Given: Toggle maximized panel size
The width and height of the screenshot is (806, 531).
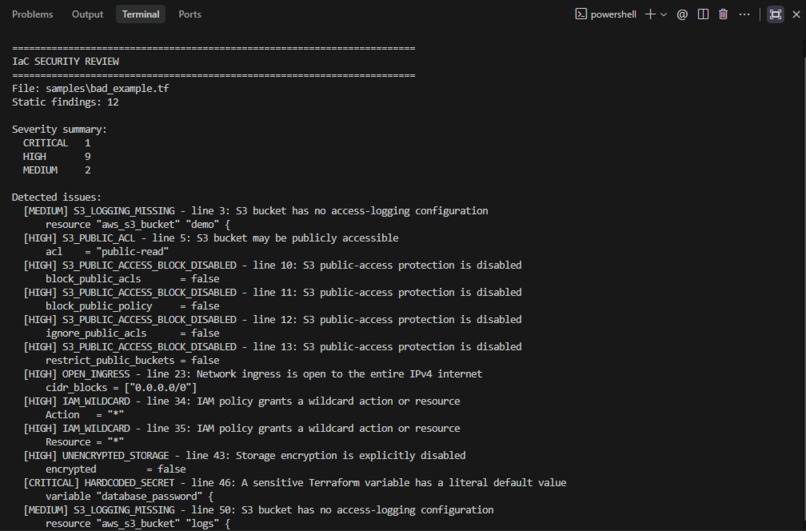Looking at the screenshot, I should (775, 14).
